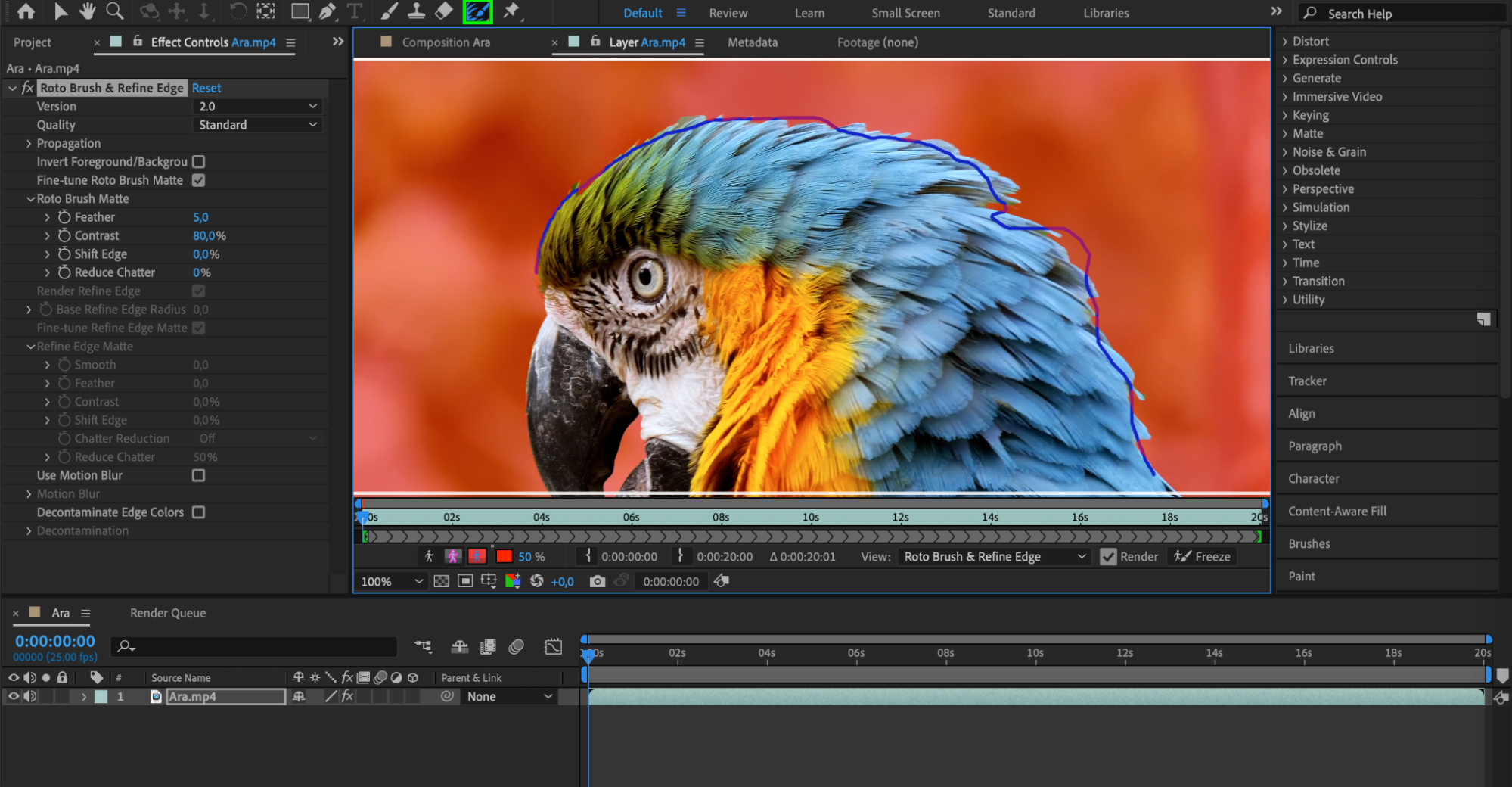
Task: Toggle transparency grid in Layer viewer
Action: 441,581
